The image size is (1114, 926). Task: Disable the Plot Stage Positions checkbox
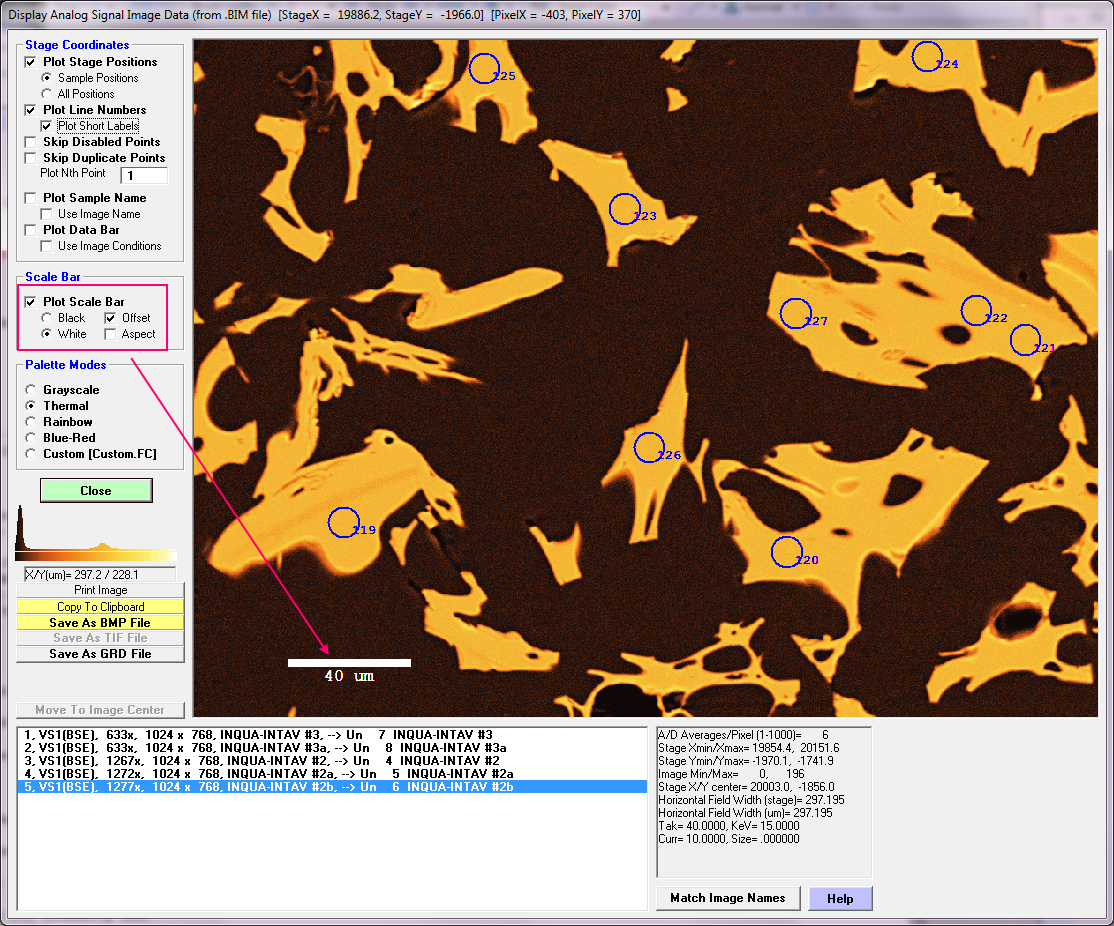(x=31, y=62)
